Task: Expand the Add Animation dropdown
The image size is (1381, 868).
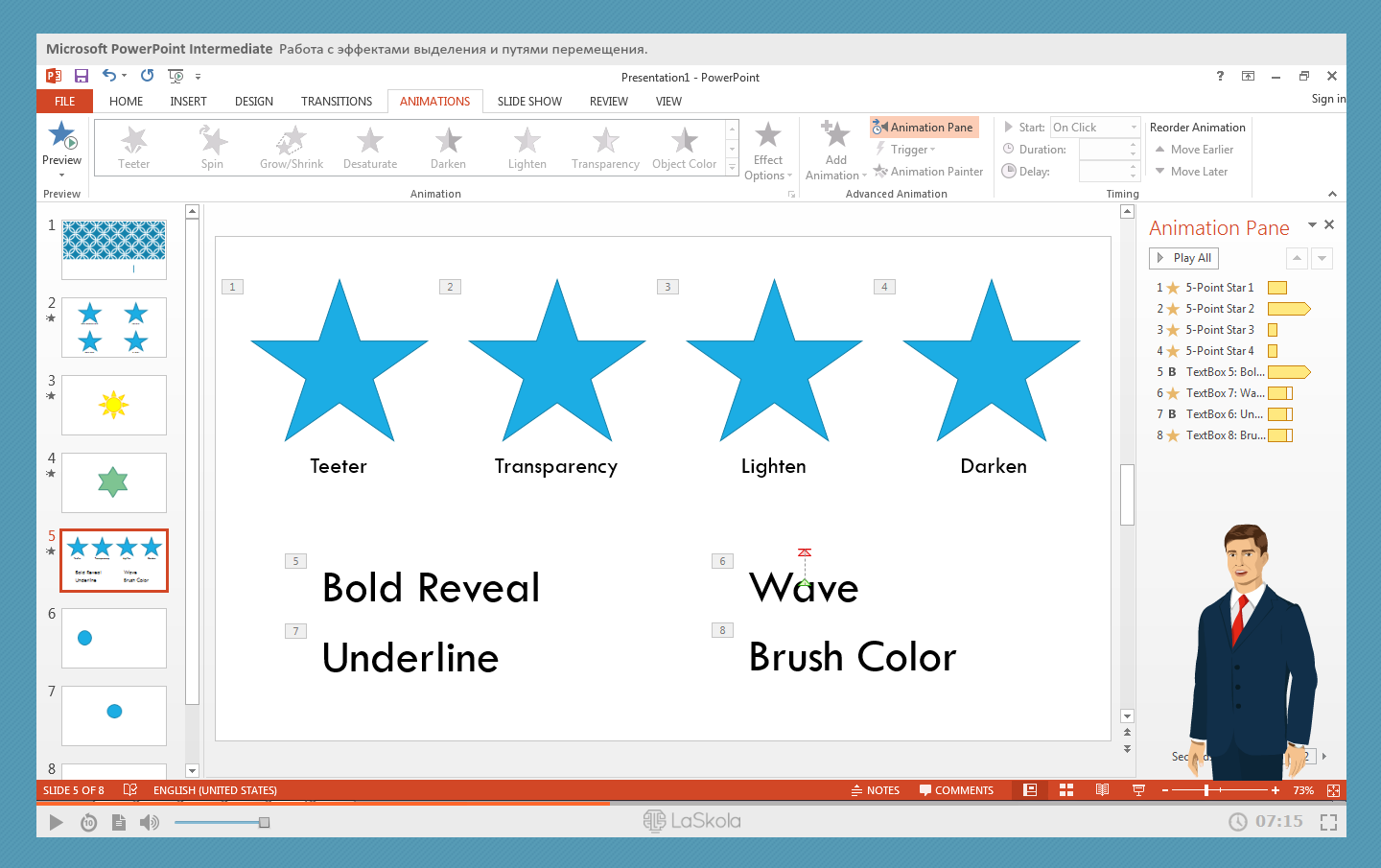Action: click(835, 152)
